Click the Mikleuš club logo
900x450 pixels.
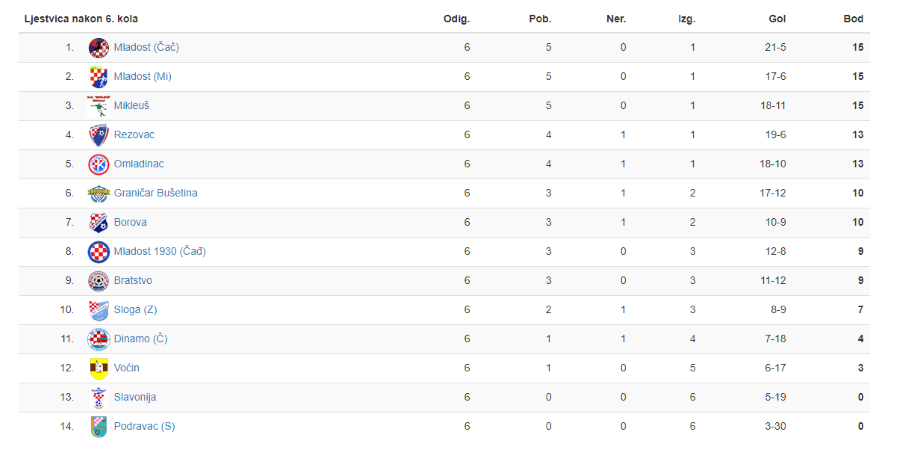click(x=99, y=106)
